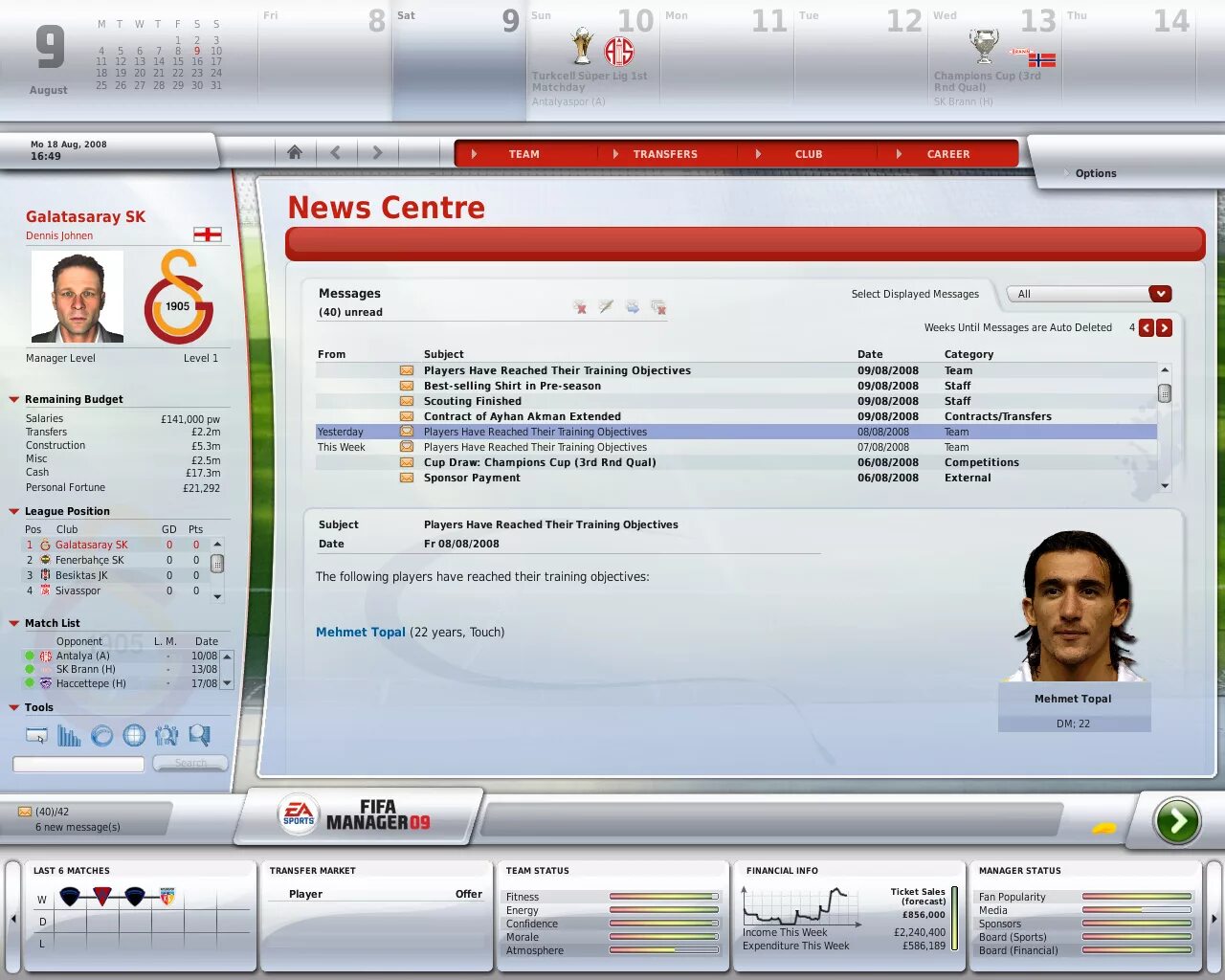1225x980 pixels.
Task: Open the CAREER menu
Action: pos(948,154)
